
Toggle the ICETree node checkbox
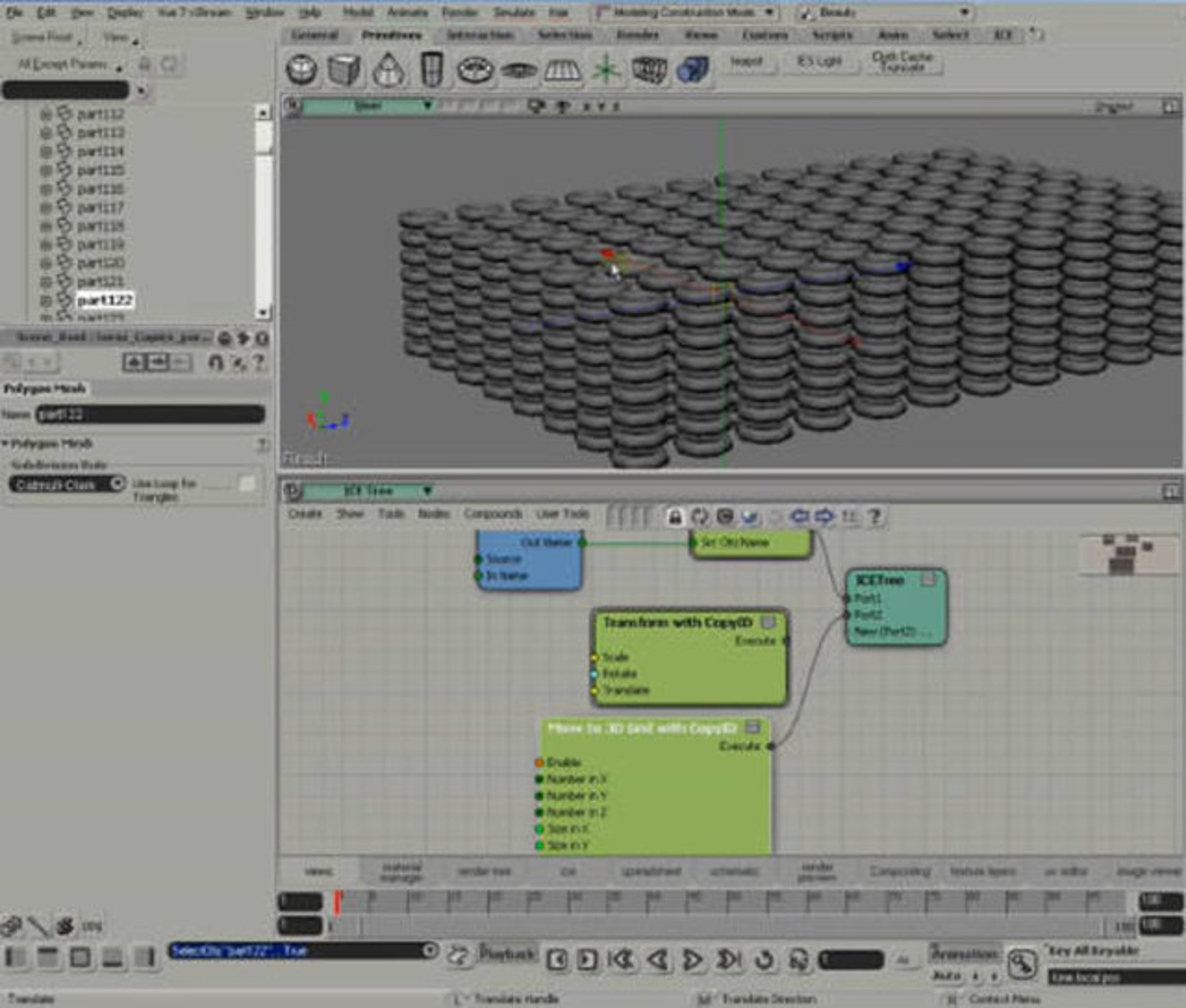point(928,580)
